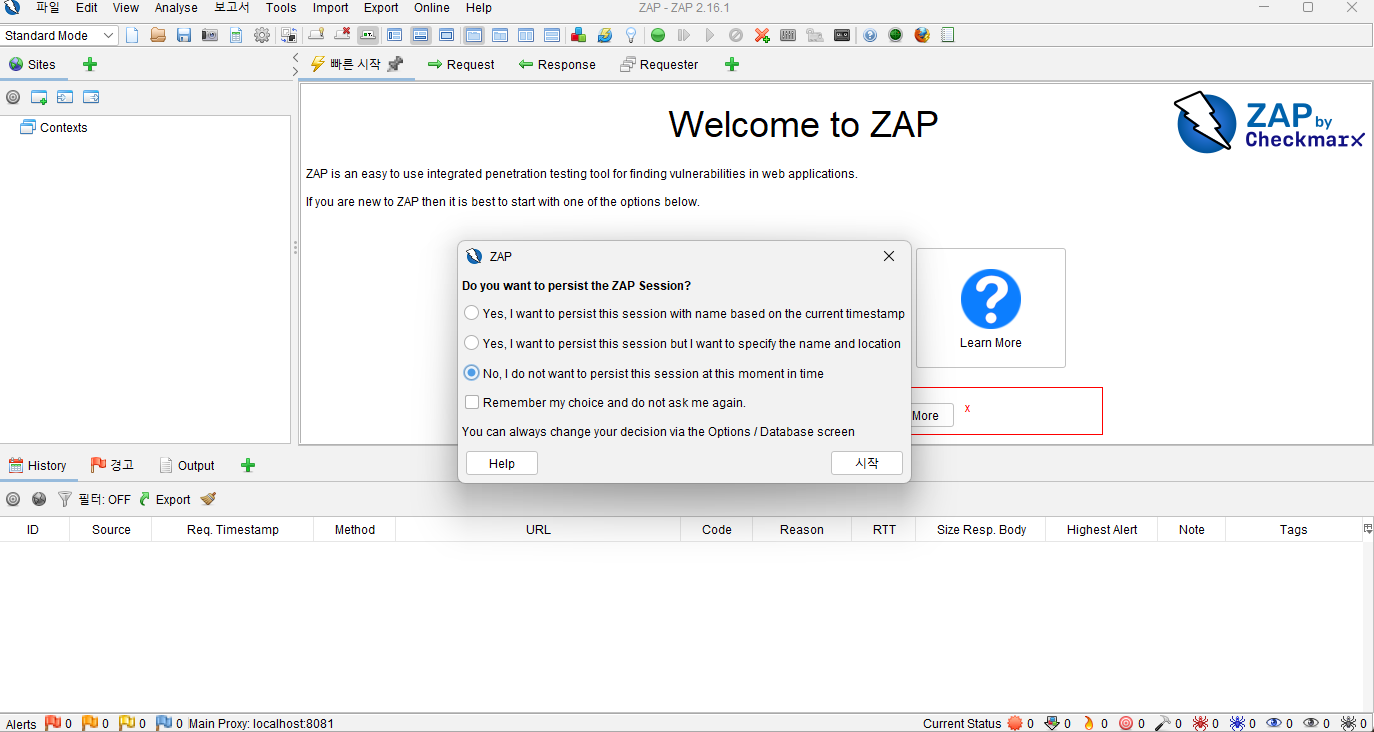Add a tab with green plus beside Output
The height and width of the screenshot is (732, 1374).
[x=248, y=465]
